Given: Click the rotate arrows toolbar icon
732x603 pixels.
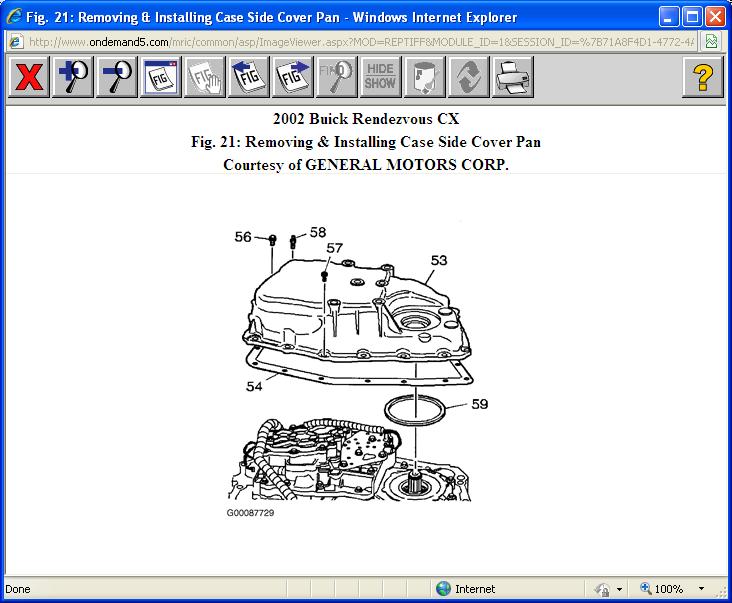Looking at the screenshot, I should 469,77.
